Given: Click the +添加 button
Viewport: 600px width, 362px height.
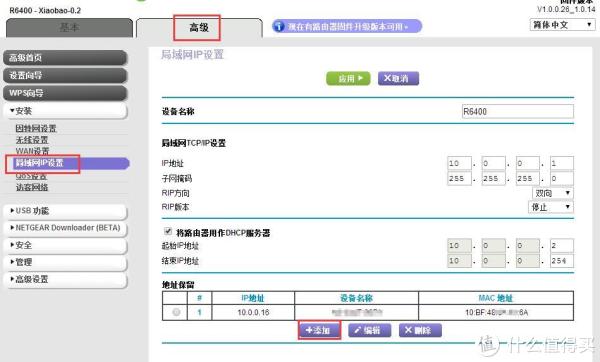Looking at the screenshot, I should [320, 330].
